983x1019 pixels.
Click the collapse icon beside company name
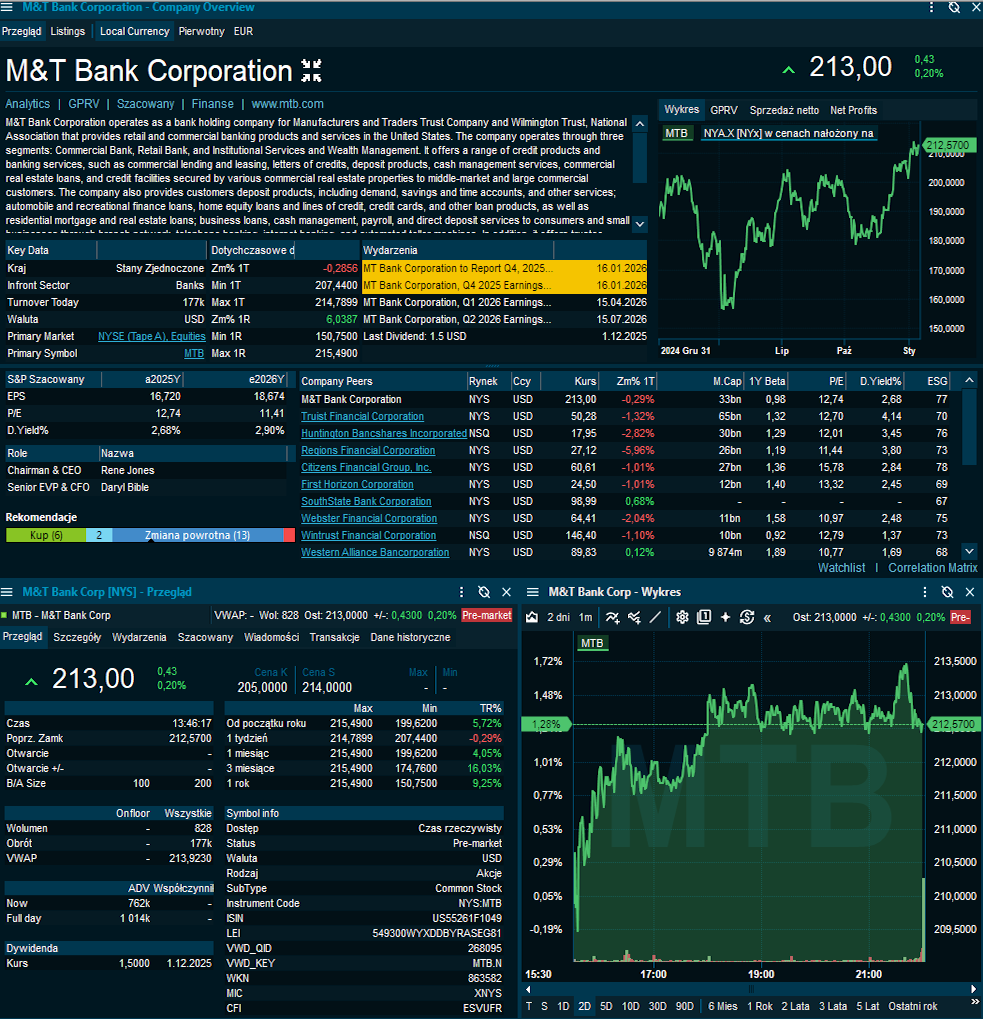point(312,71)
